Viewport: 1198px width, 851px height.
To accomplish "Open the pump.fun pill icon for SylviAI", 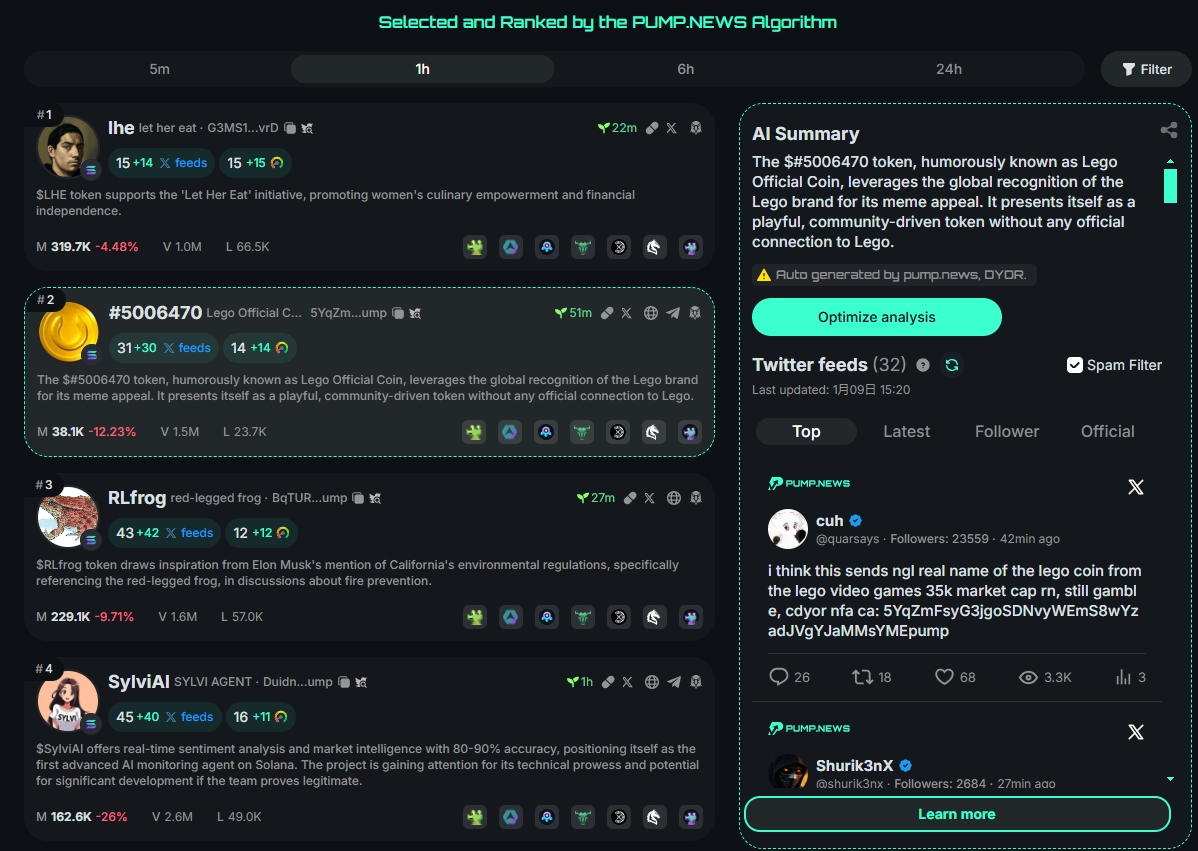I will [609, 681].
